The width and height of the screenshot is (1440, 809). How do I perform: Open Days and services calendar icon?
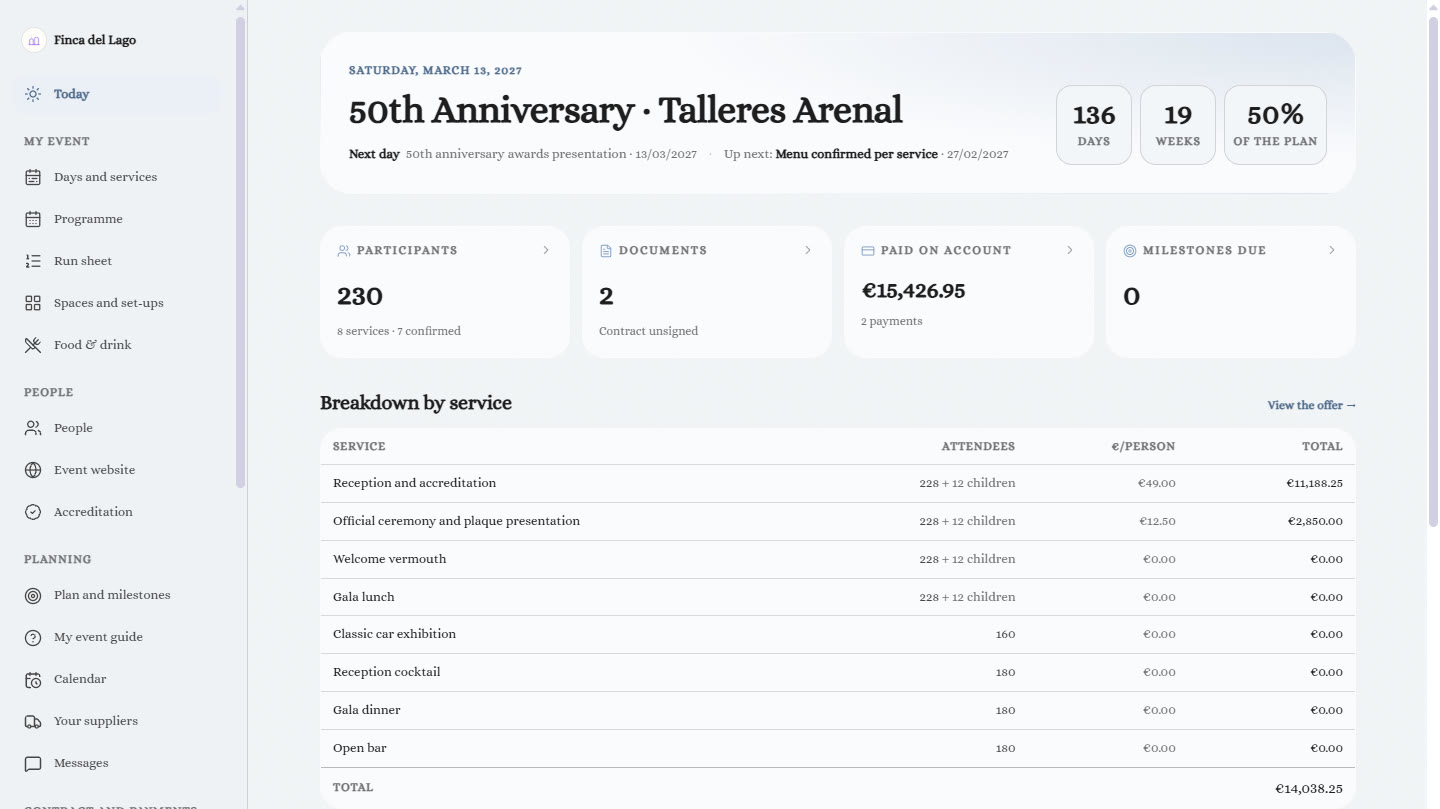tap(33, 177)
